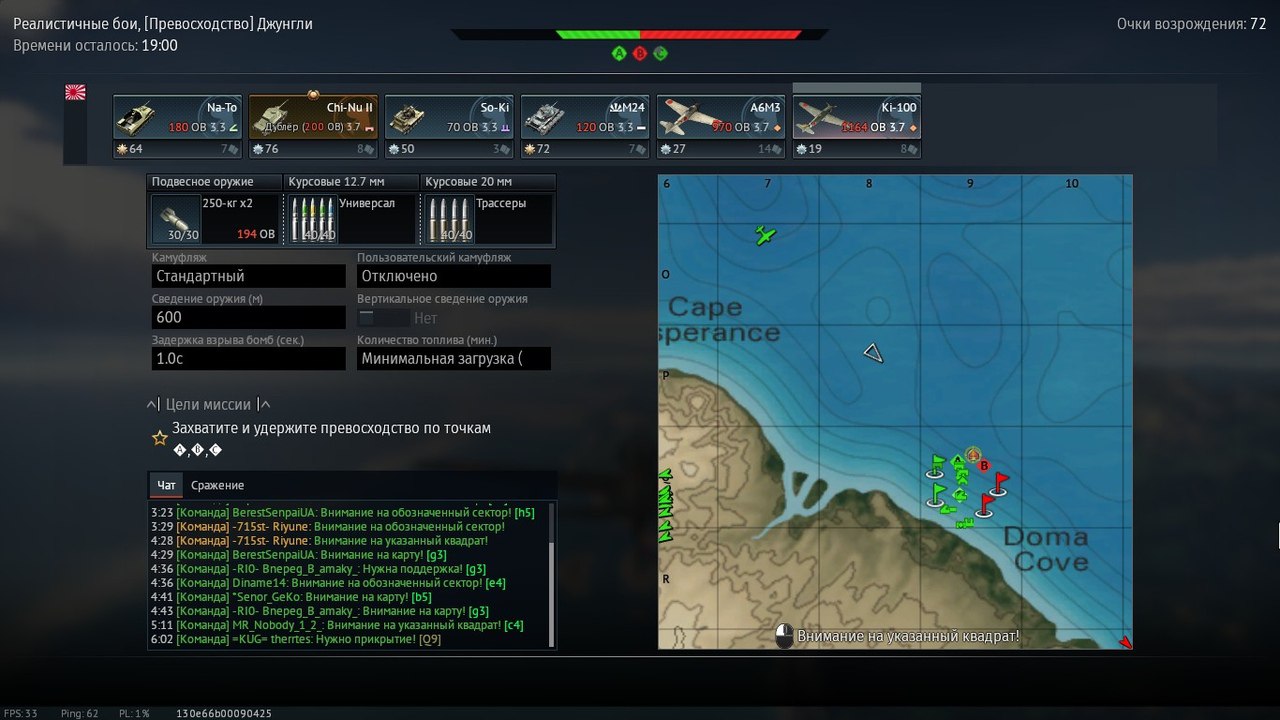Click the white triangle player marker on map
This screenshot has height=720, width=1280.
pyautogui.click(x=873, y=352)
